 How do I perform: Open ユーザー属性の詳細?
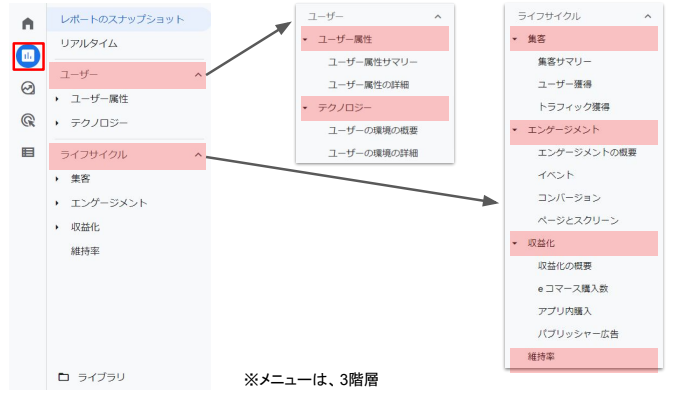[x=368, y=85]
